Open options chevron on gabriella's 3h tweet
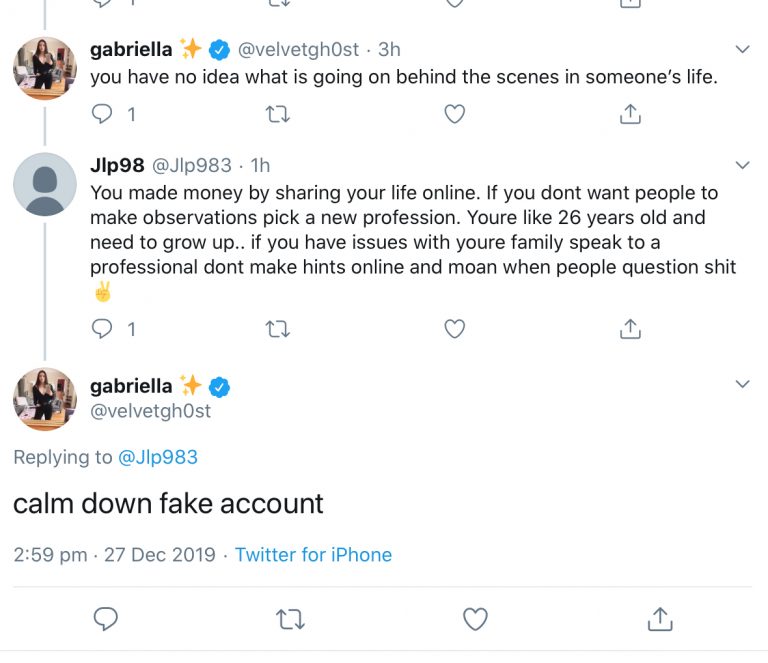The width and height of the screenshot is (768, 663). point(743,49)
